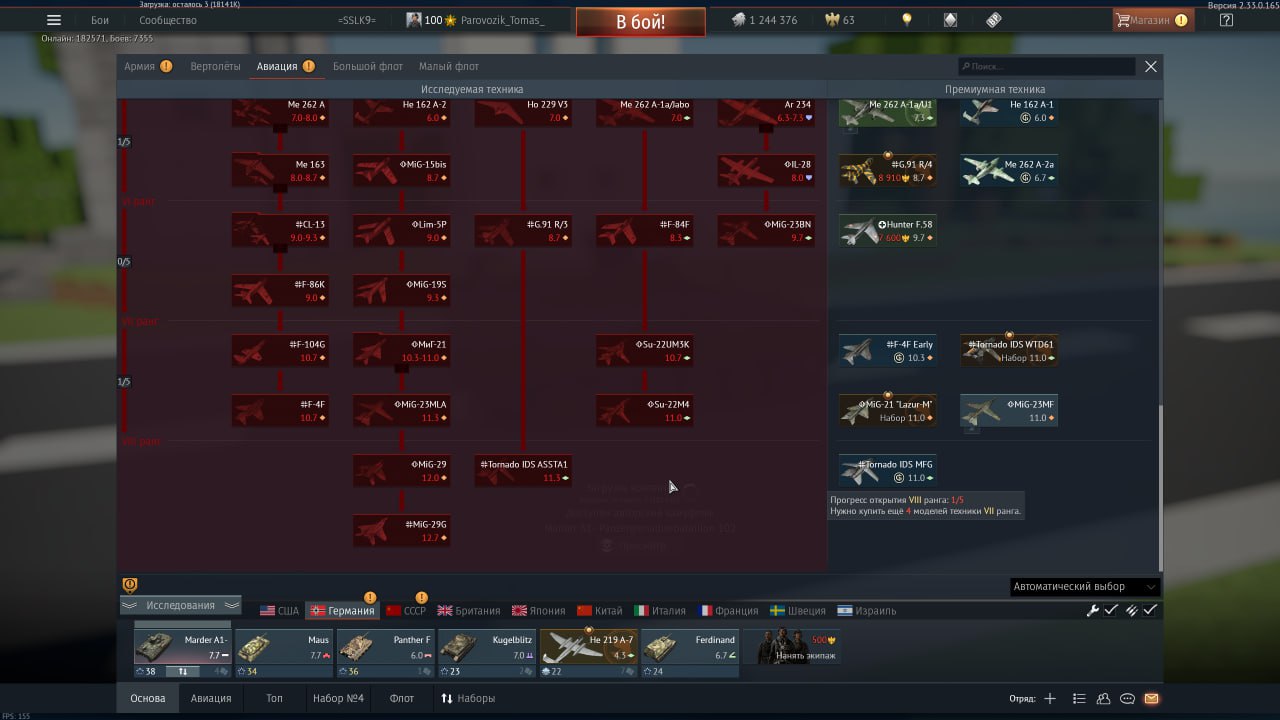Open the hamburger main menu
The width and height of the screenshot is (1280, 720).
54,20
